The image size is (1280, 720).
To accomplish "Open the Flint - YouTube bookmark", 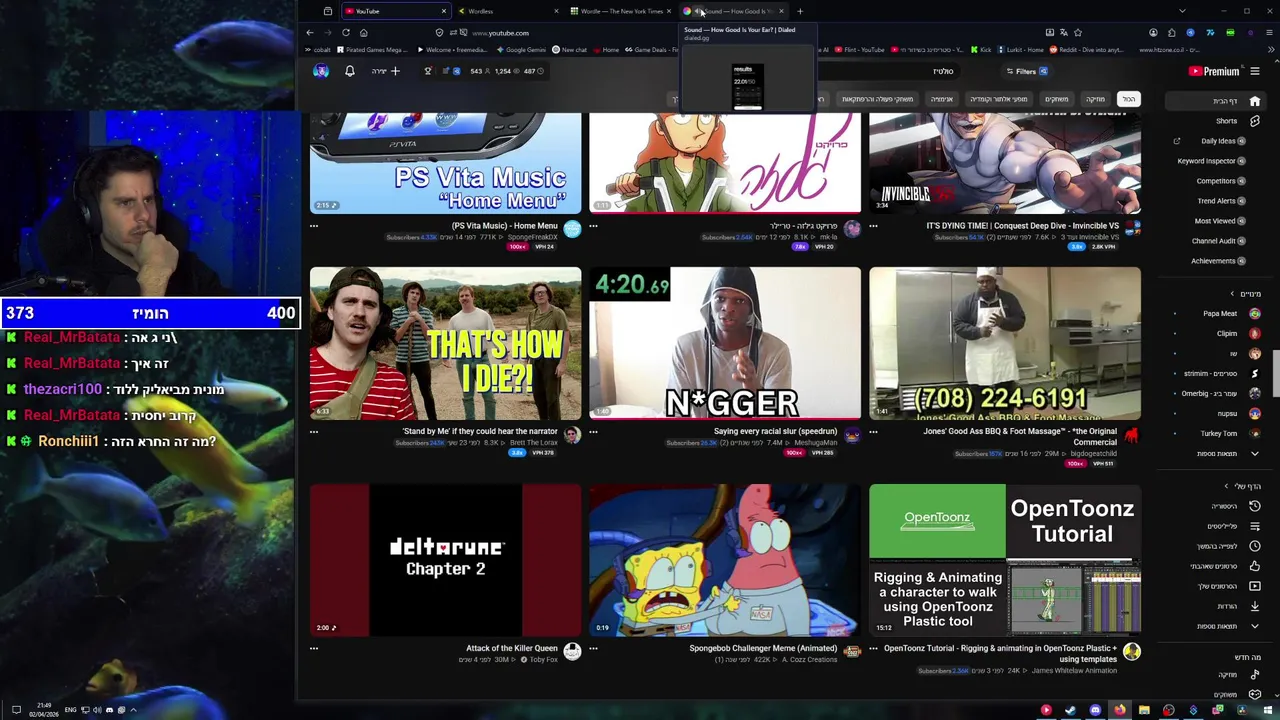I will click(x=860, y=50).
